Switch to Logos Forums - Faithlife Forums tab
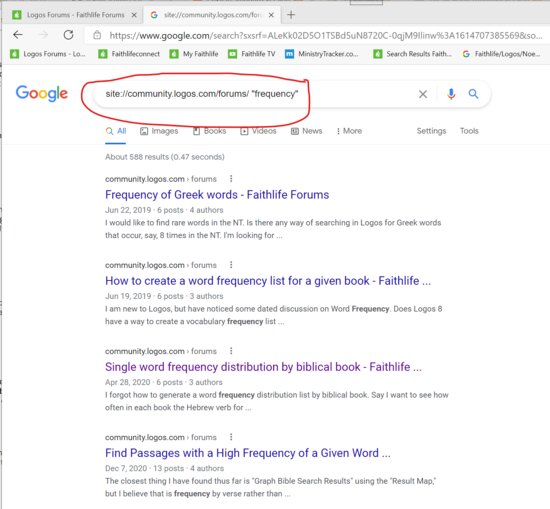The height and width of the screenshot is (509, 550). [x=76, y=15]
